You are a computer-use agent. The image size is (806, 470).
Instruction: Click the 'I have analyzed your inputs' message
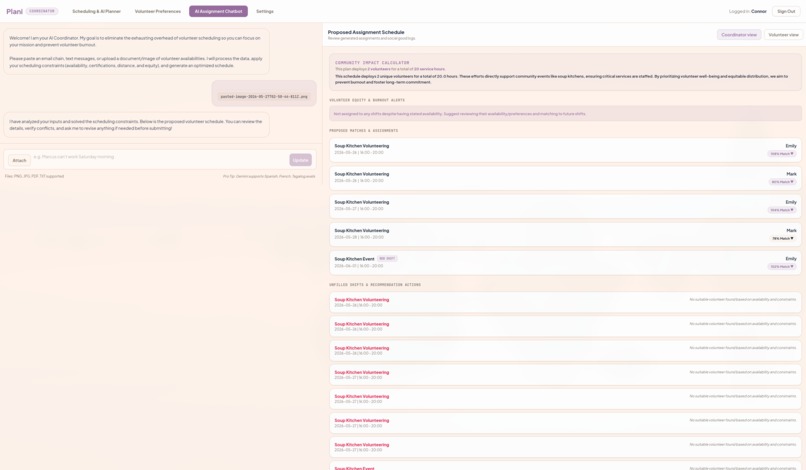[136, 124]
